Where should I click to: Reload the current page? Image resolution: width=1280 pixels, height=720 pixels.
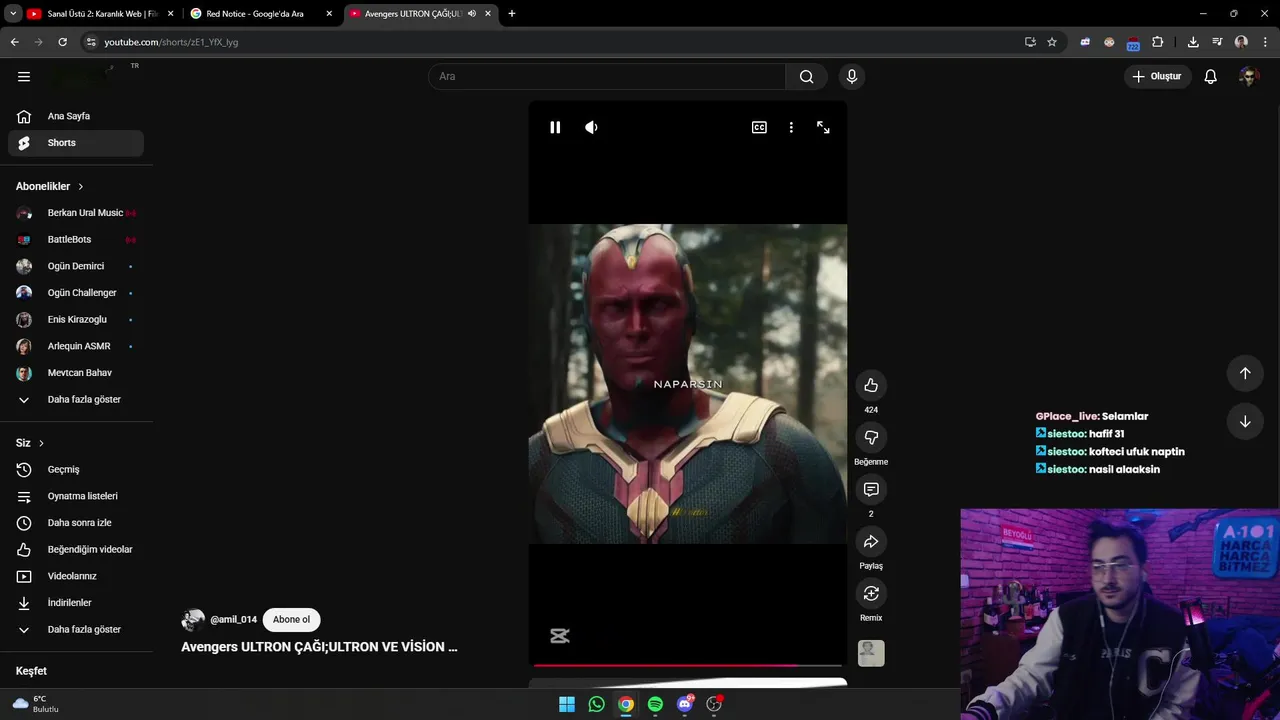(62, 42)
